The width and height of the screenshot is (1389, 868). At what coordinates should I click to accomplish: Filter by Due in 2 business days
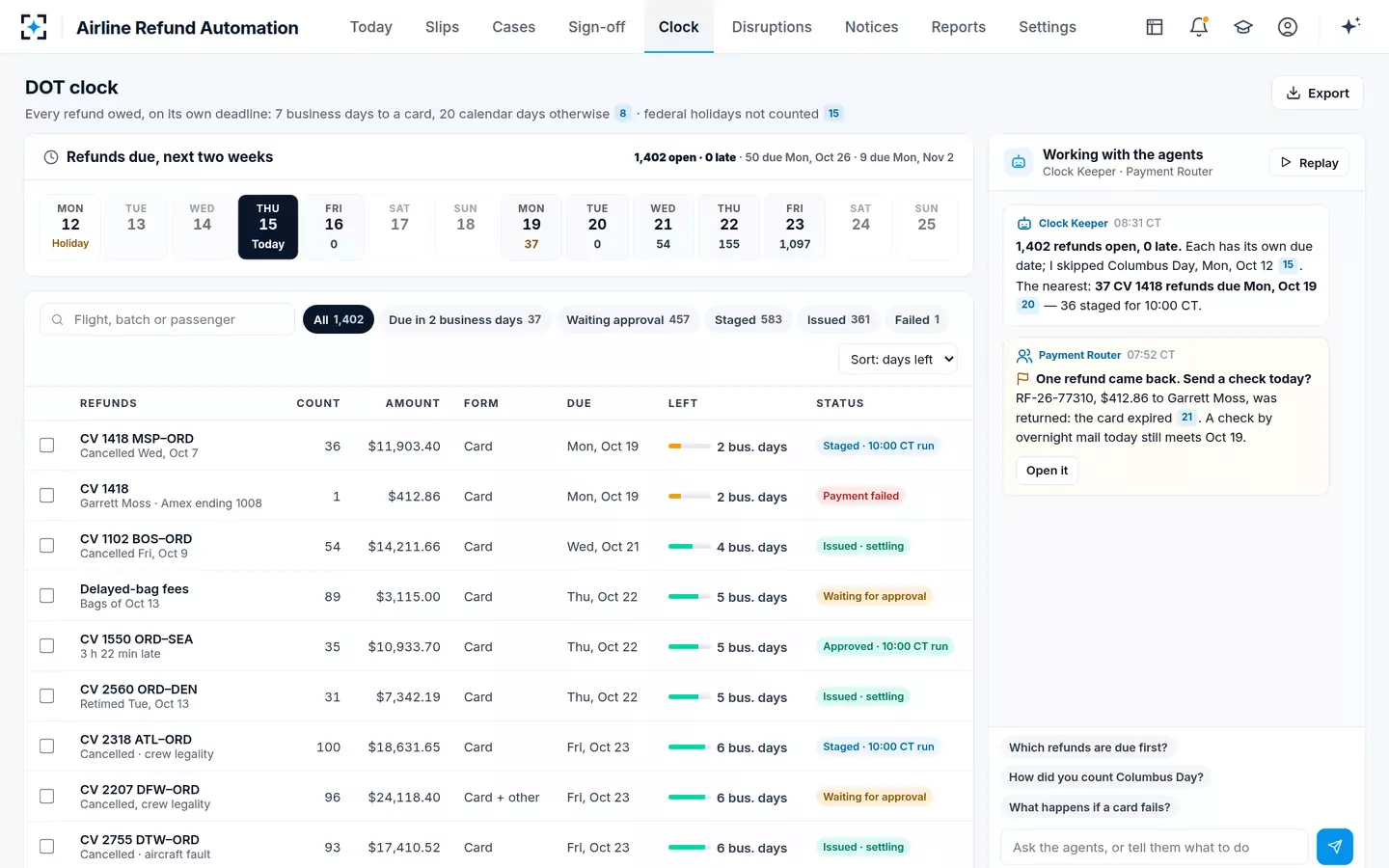click(x=465, y=319)
